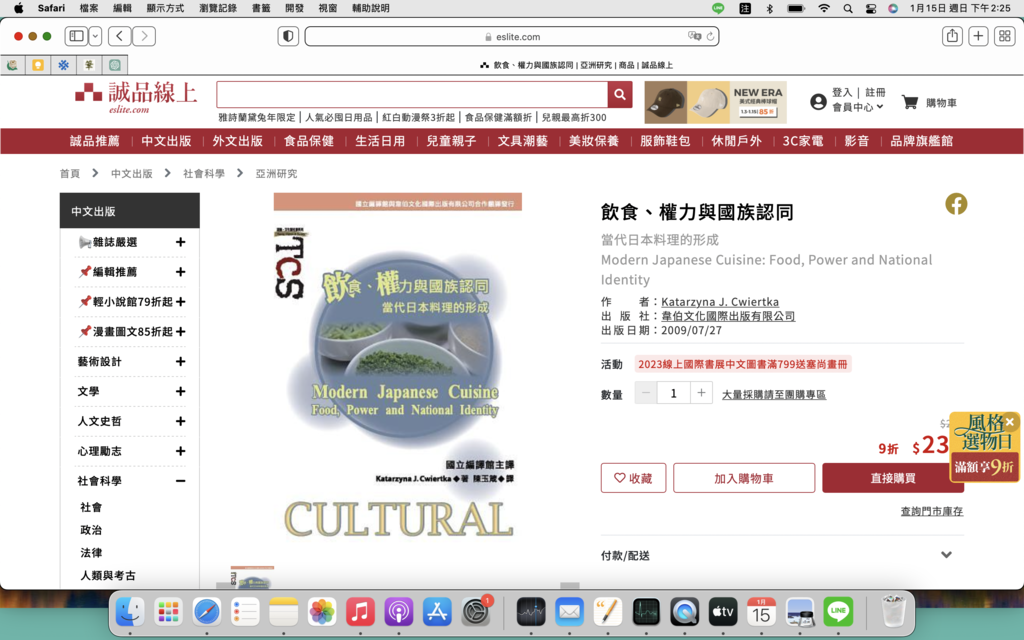Image resolution: width=1024 pixels, height=640 pixels.
Task: Open 3C家電 nav menu
Action: [x=803, y=141]
